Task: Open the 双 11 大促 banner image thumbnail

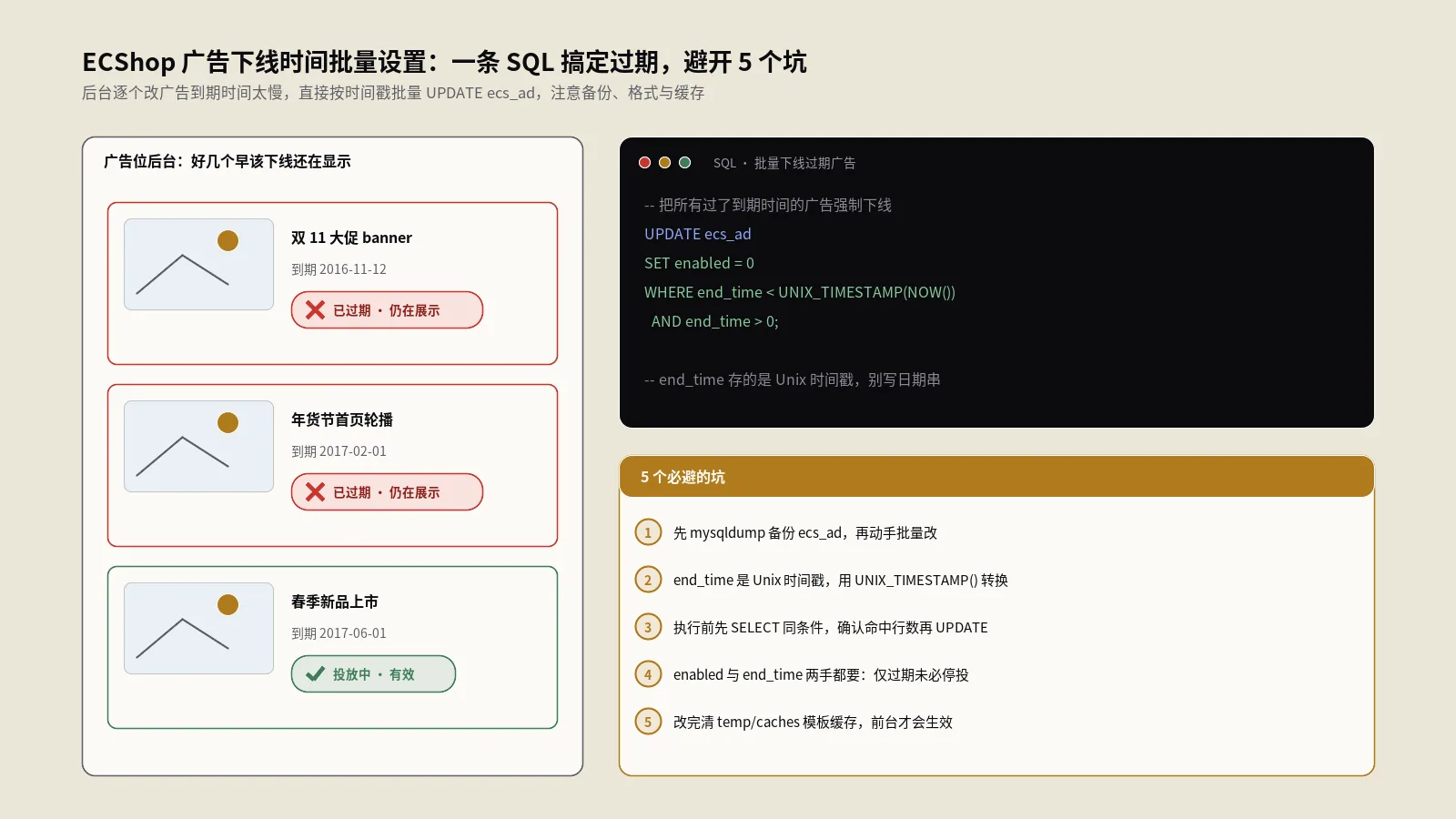Action: [x=198, y=264]
